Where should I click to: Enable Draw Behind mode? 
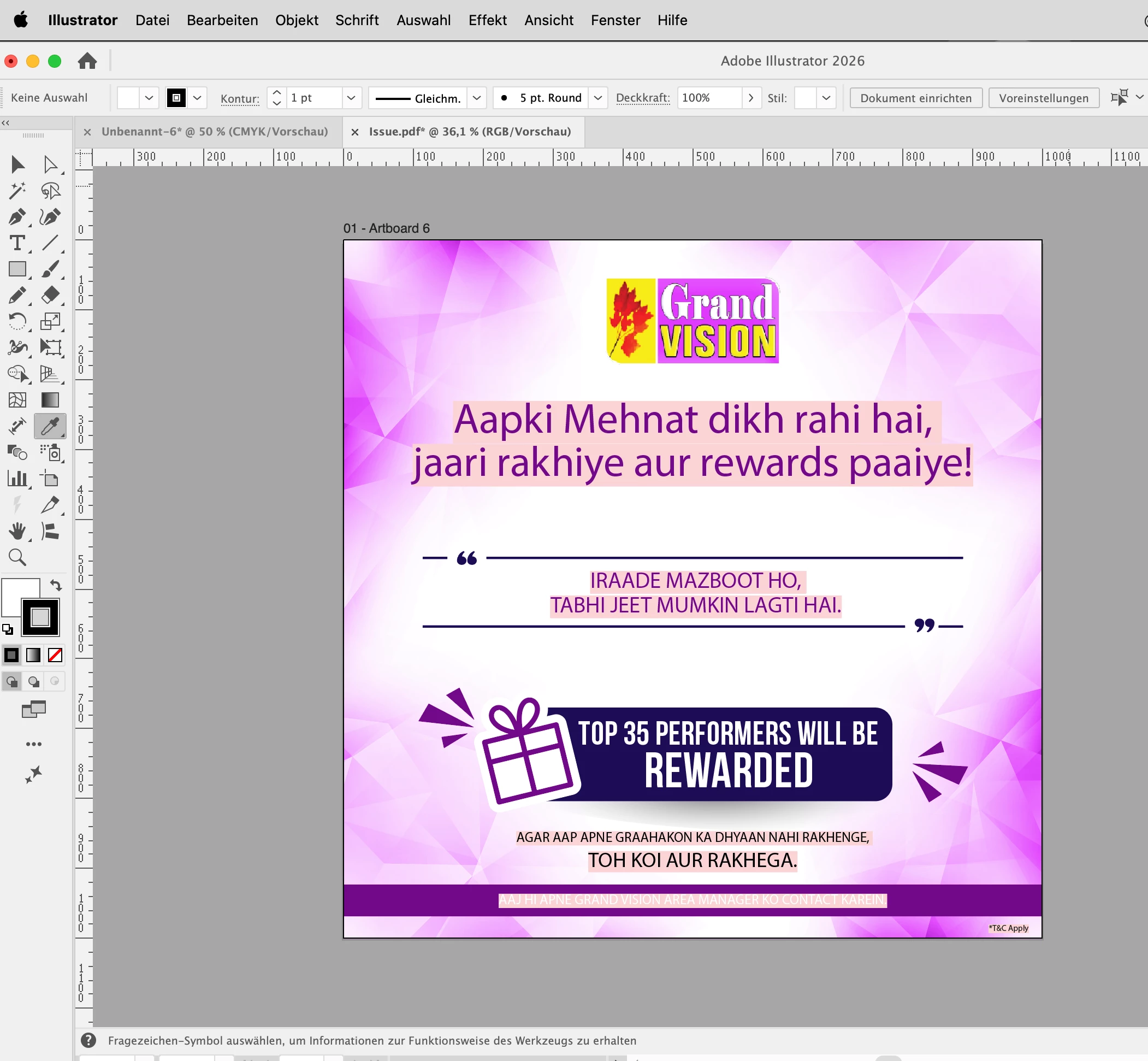33,681
